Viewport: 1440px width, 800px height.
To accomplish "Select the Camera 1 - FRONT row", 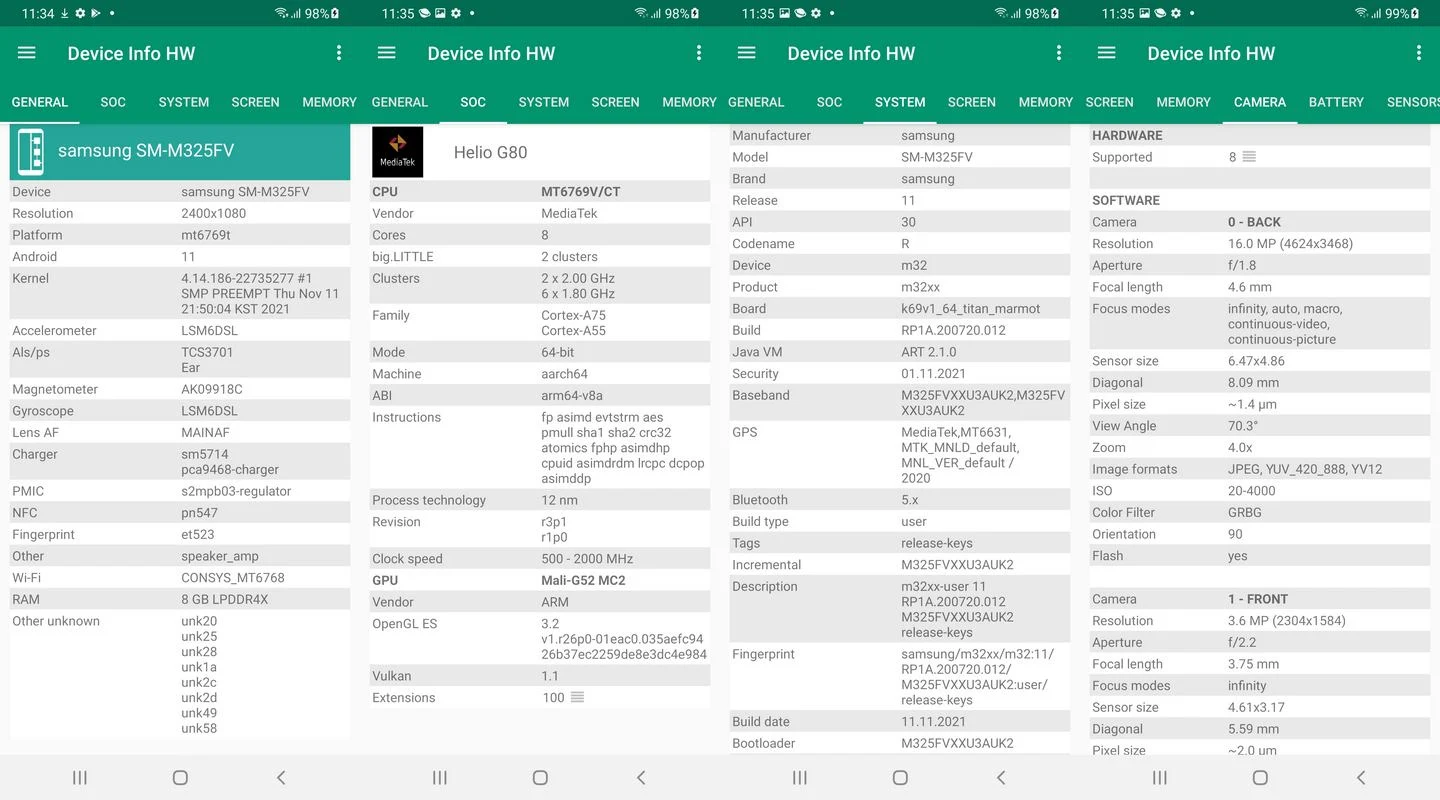I will [1260, 599].
